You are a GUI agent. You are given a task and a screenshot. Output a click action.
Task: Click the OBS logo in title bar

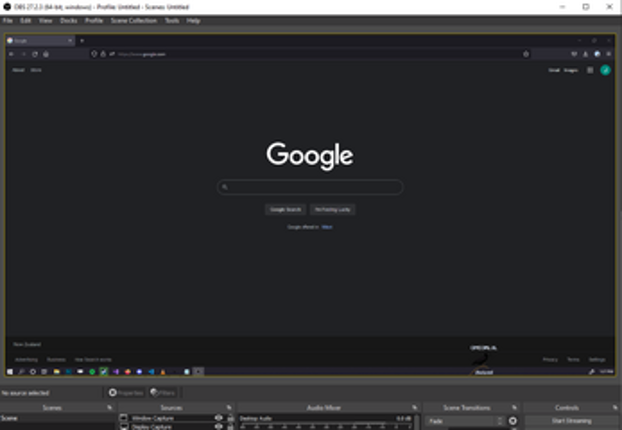click(x=7, y=7)
